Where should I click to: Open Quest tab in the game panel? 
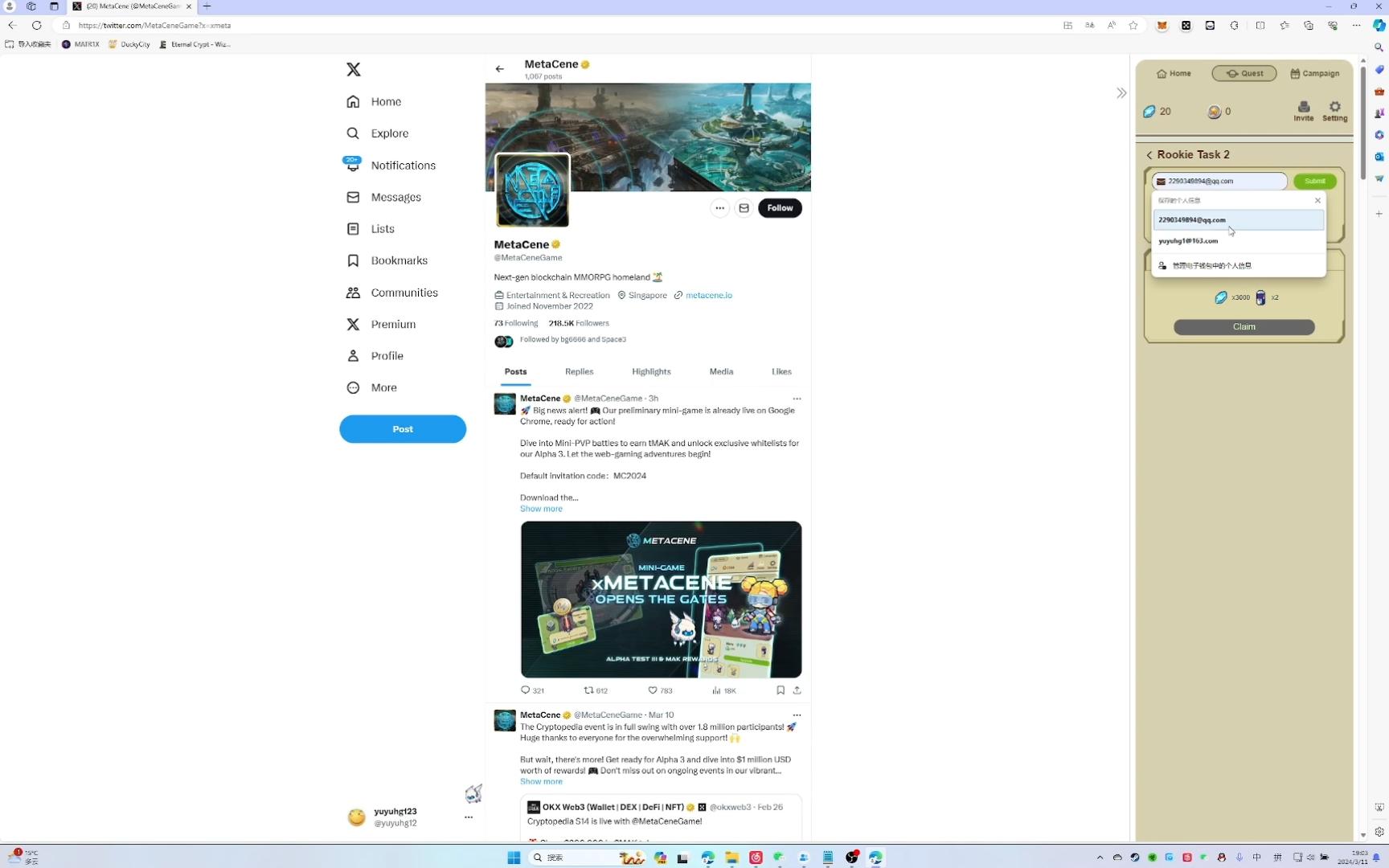[x=1244, y=73]
